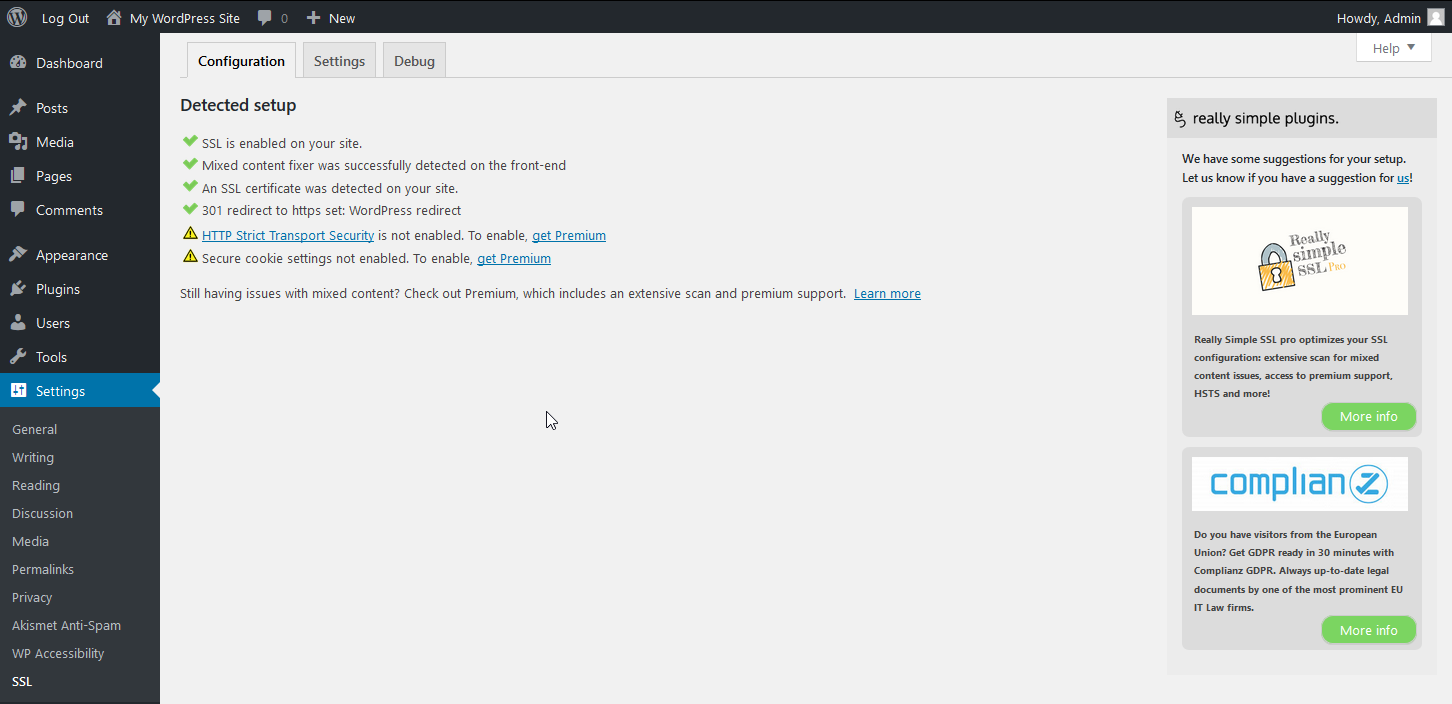Click the Dashboard gauge icon
Image resolution: width=1452 pixels, height=704 pixels.
click(18, 63)
